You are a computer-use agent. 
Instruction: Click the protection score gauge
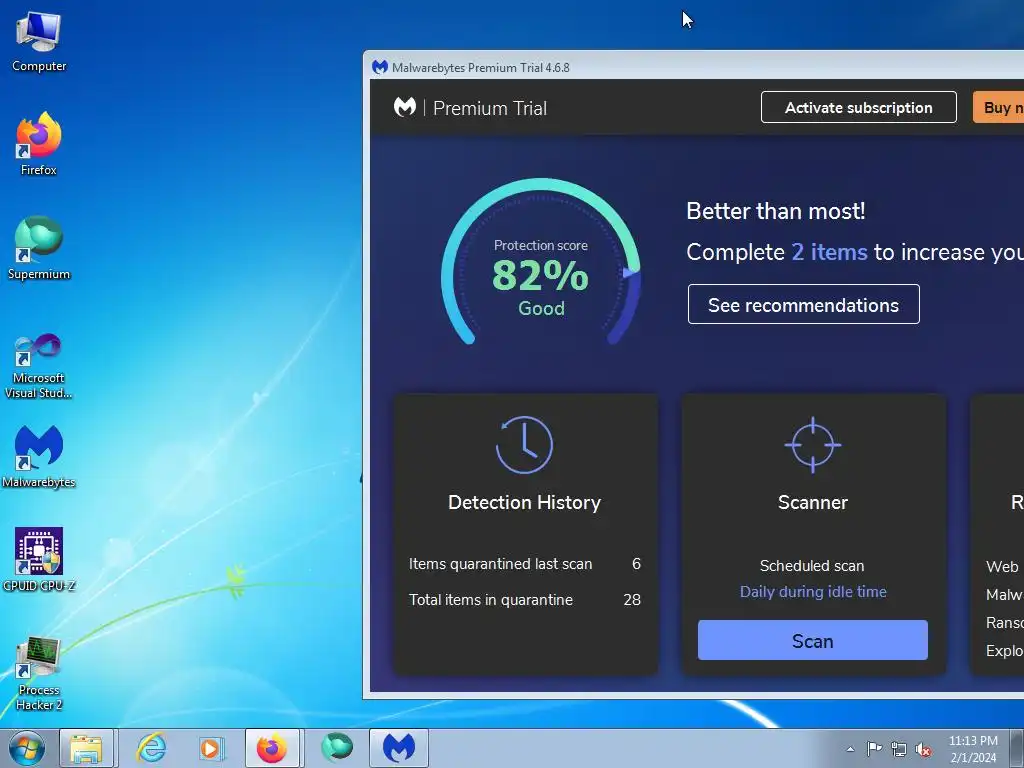coord(541,261)
